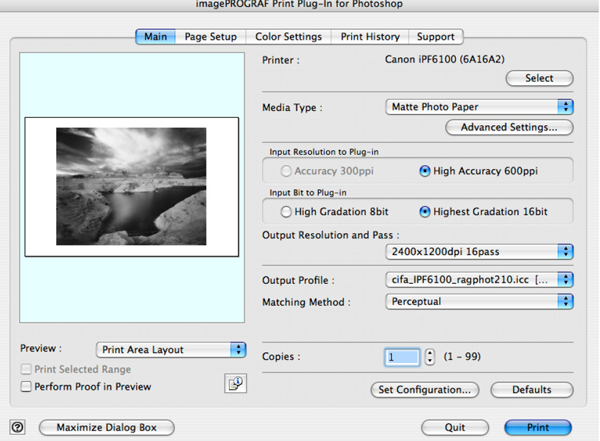Viewport: 600px width, 441px height.
Task: Click the preview information icon button
Action: click(235, 383)
